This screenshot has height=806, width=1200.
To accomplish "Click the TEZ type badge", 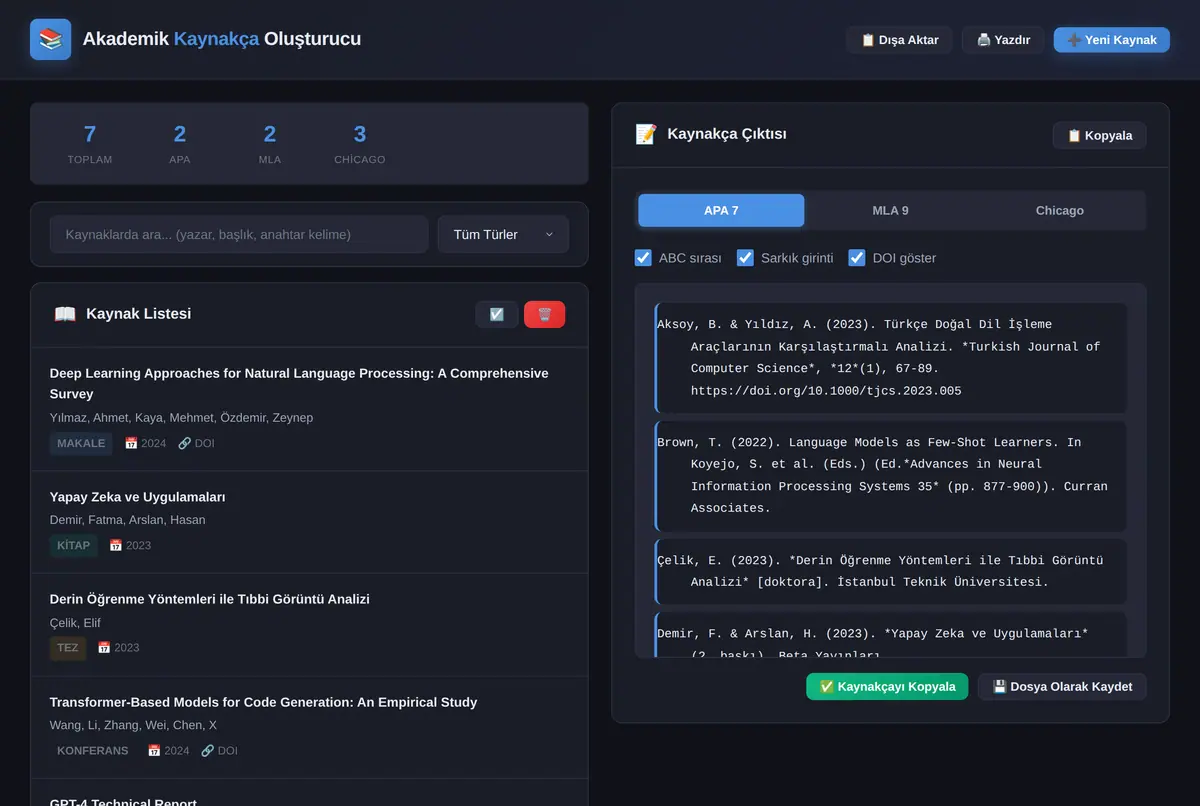I will [x=68, y=647].
